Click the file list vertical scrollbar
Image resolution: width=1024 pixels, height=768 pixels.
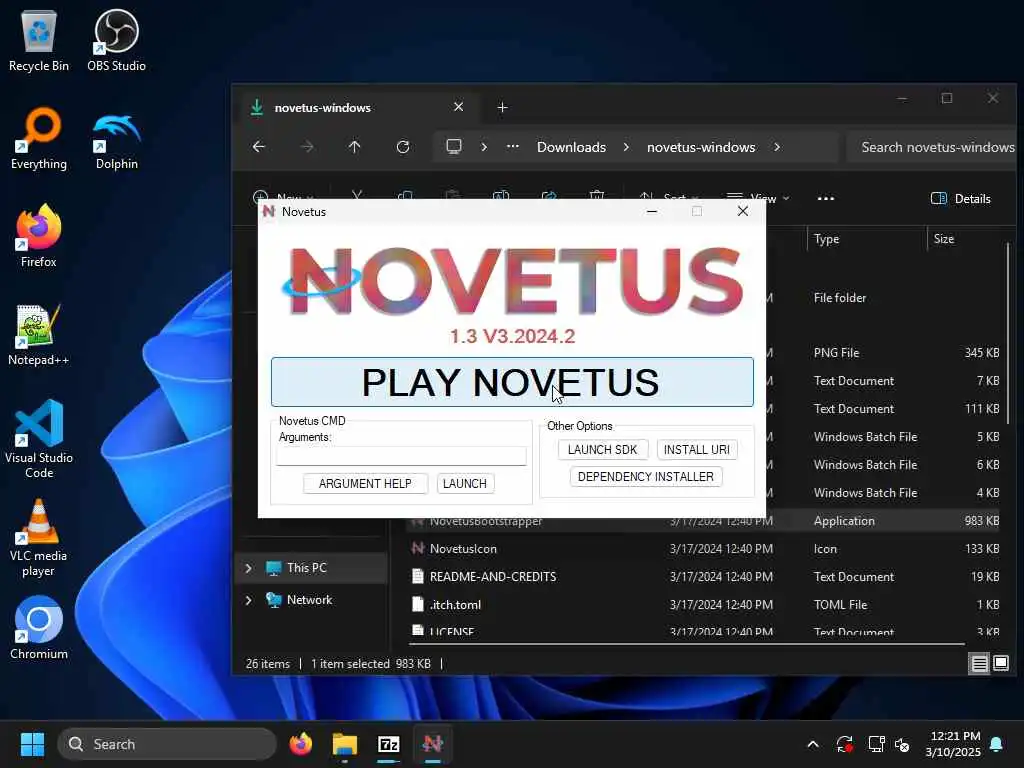coord(1008,333)
